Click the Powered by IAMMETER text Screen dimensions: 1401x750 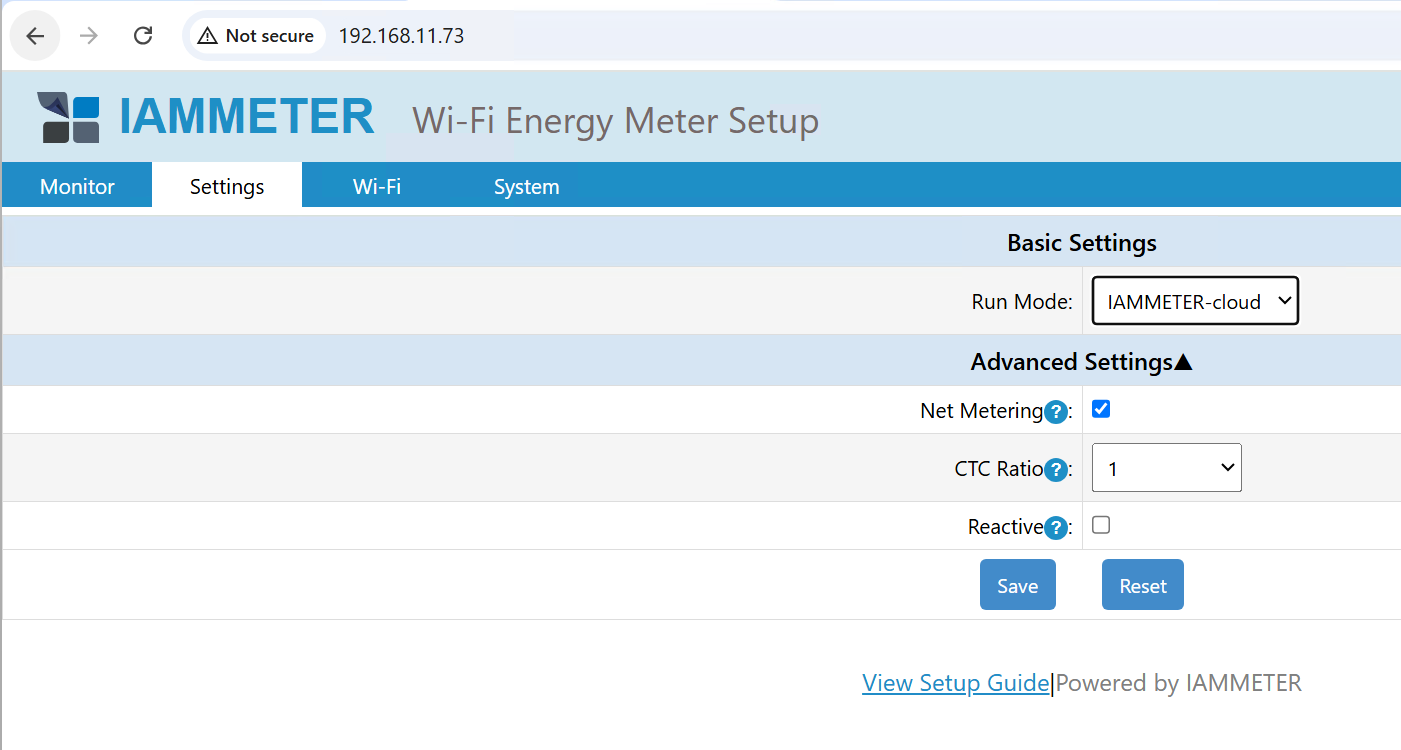pyautogui.click(x=1179, y=683)
